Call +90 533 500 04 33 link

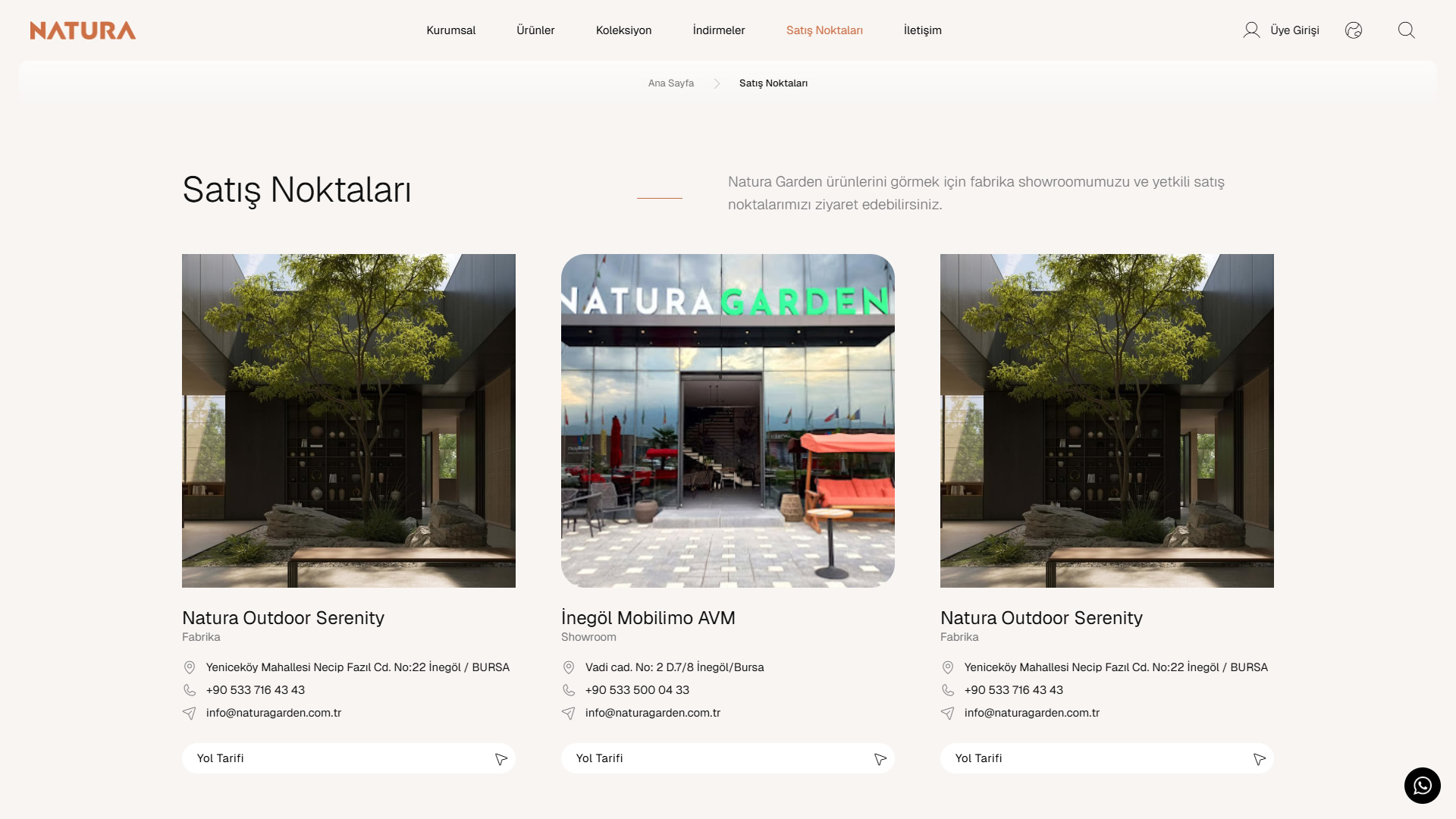pyautogui.click(x=637, y=690)
